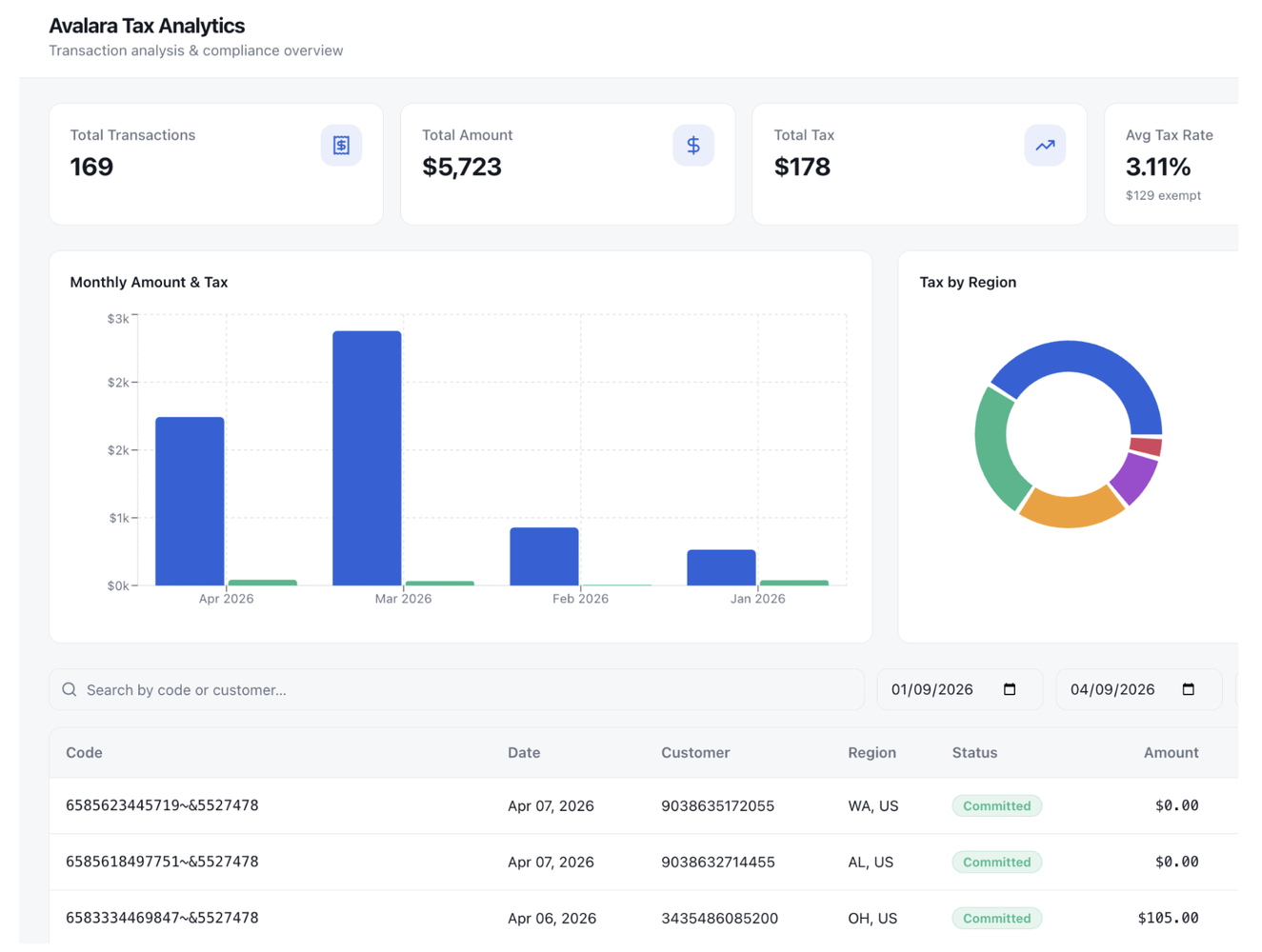Click the customer link 9038635172055
This screenshot has height=952, width=1262.
717,805
